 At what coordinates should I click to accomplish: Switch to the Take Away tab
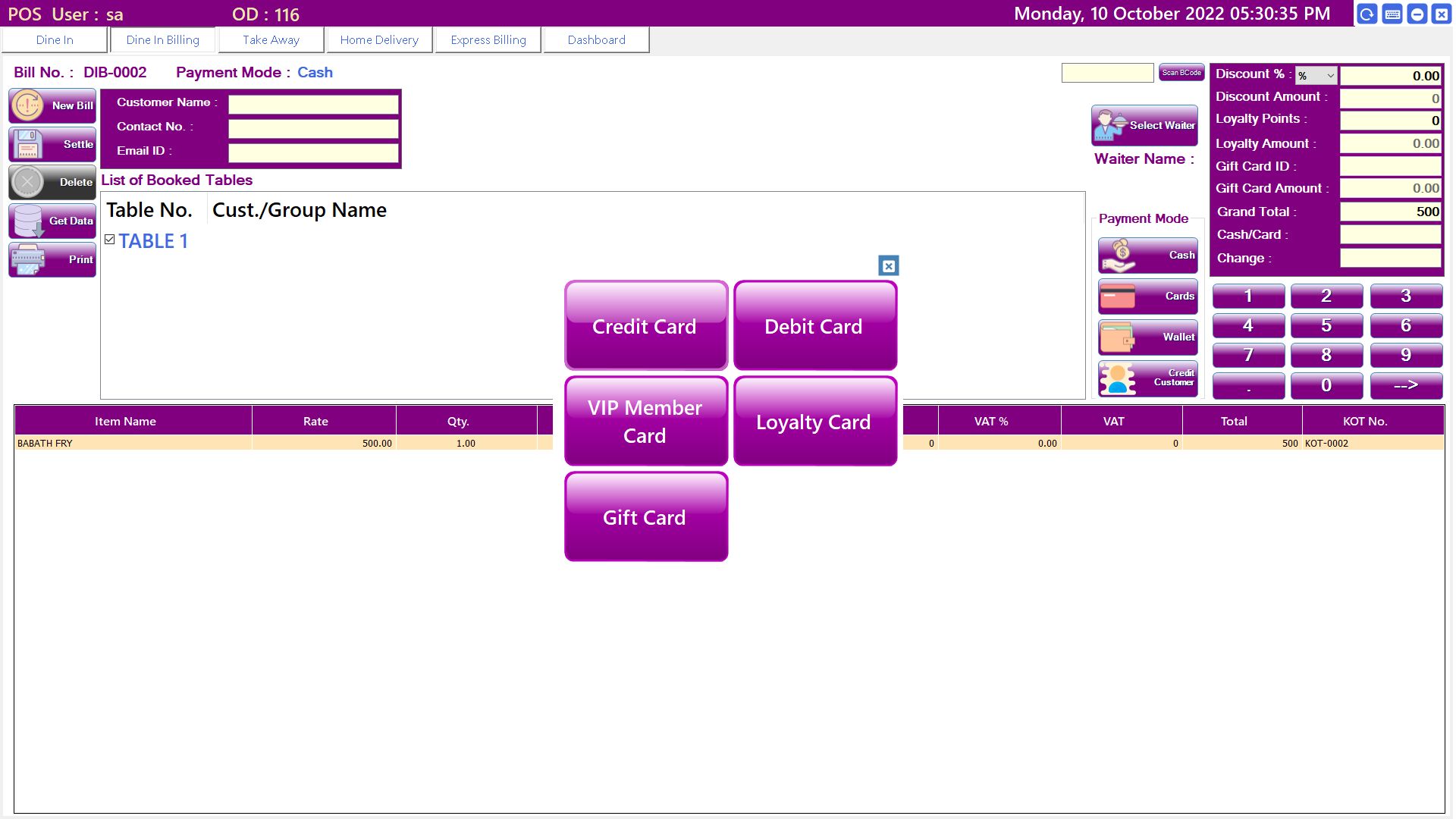[271, 40]
